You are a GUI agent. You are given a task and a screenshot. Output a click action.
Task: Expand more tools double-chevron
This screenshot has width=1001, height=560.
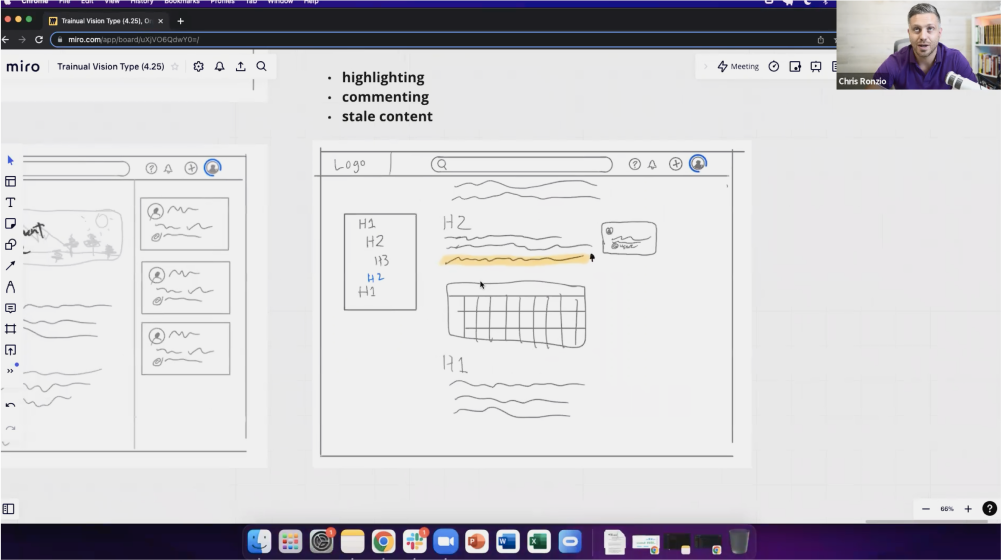click(10, 370)
